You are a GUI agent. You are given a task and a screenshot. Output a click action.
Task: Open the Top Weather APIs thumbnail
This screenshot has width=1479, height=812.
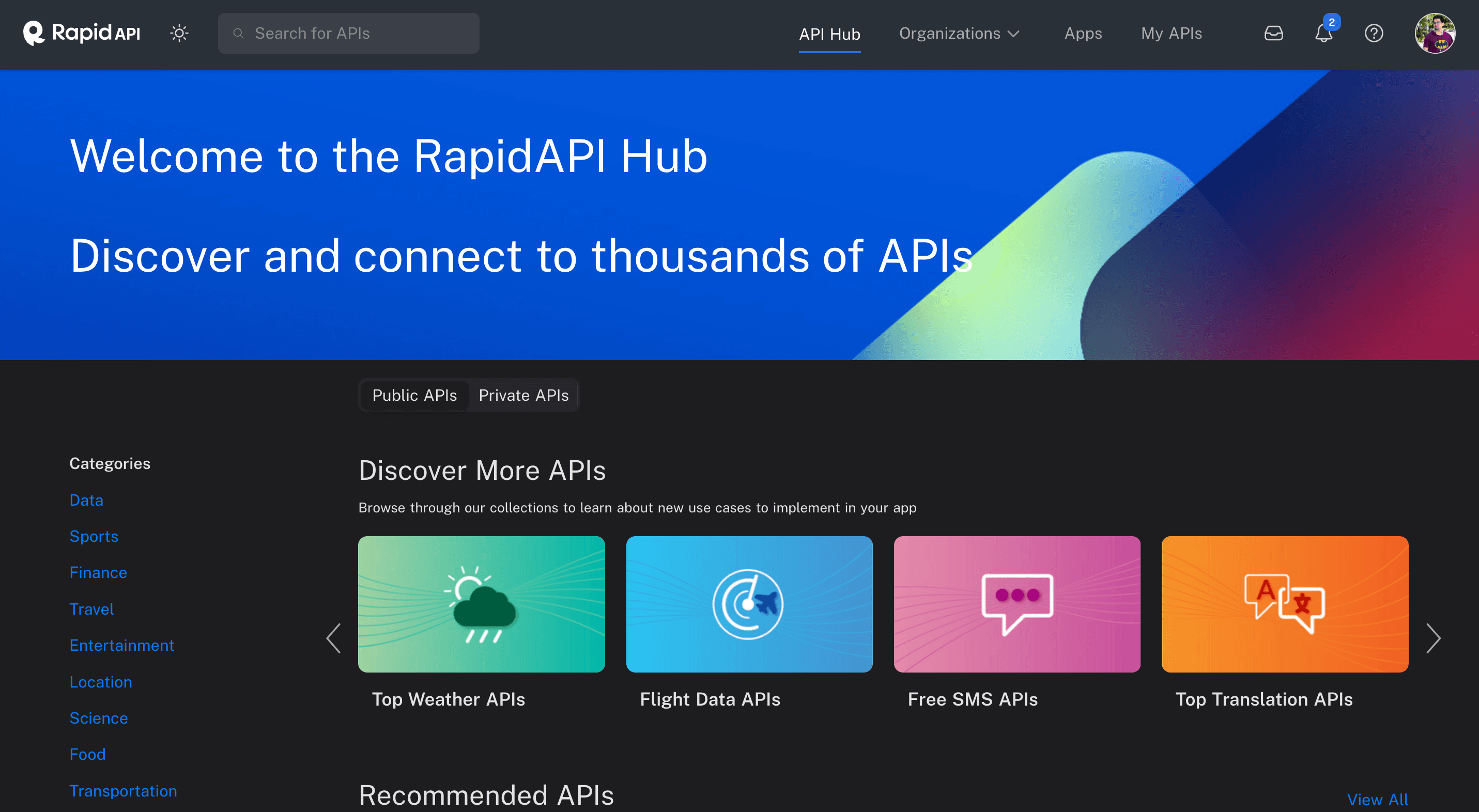pyautogui.click(x=481, y=604)
